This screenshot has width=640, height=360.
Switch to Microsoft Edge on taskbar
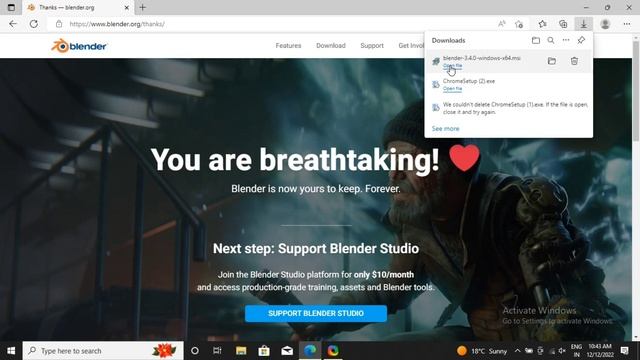click(310, 351)
